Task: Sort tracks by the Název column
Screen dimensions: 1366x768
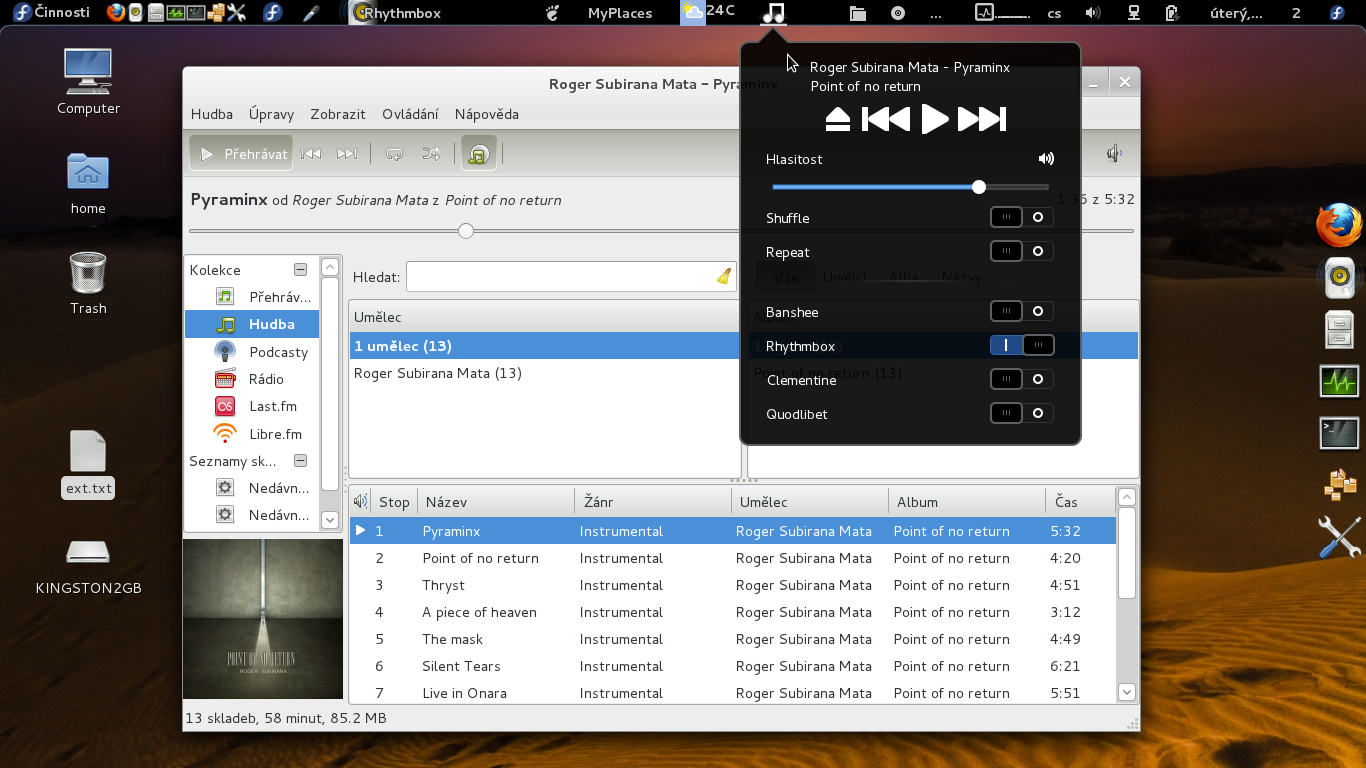Action: click(495, 502)
